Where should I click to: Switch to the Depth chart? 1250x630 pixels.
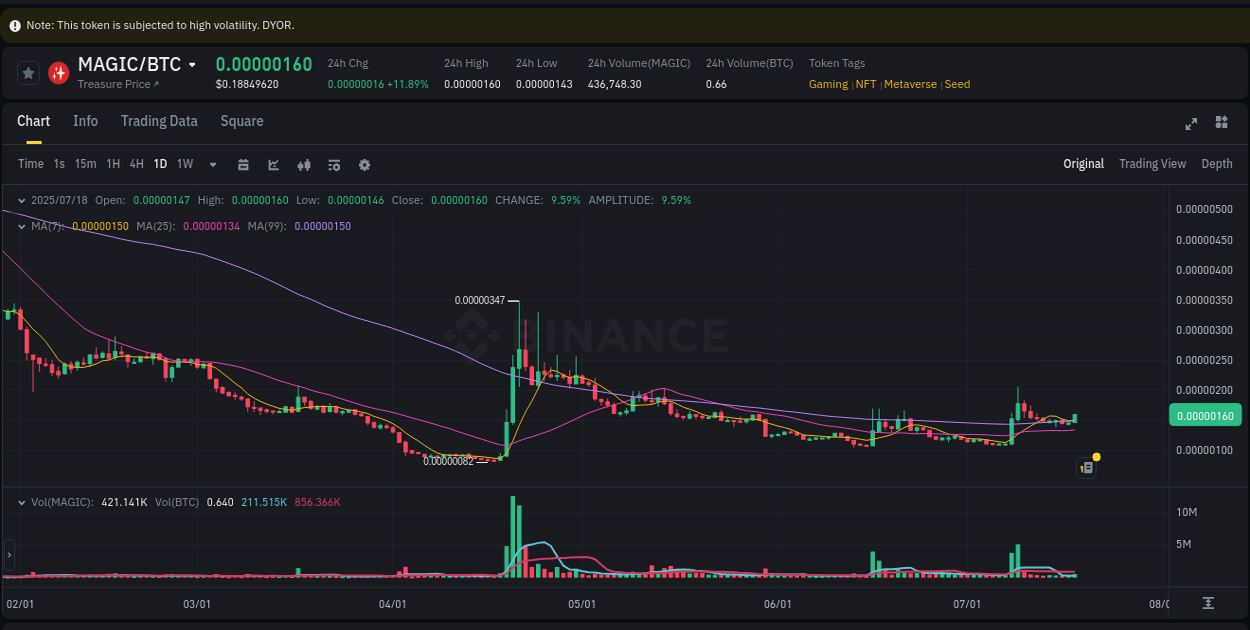click(x=1217, y=164)
